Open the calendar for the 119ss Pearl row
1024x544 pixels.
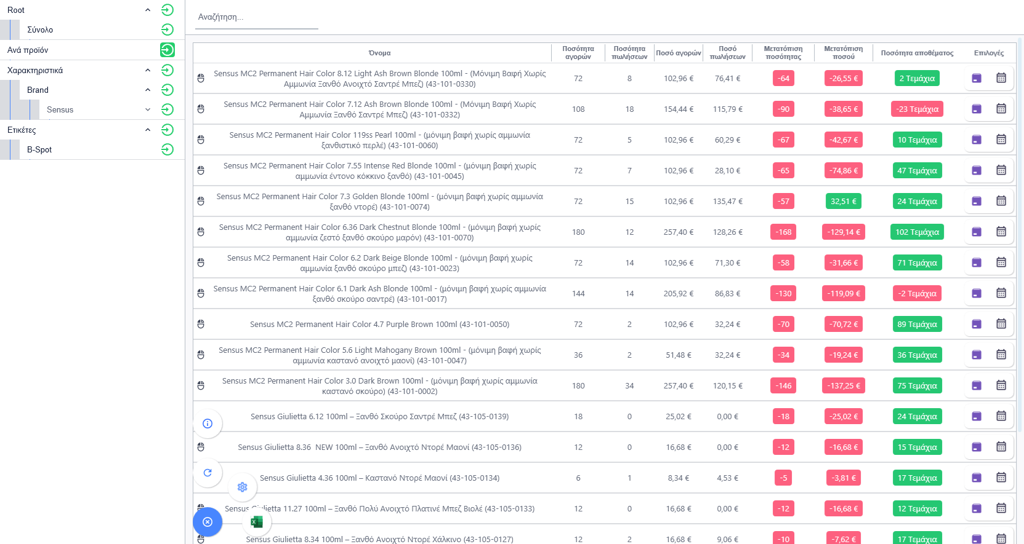pos(1001,139)
